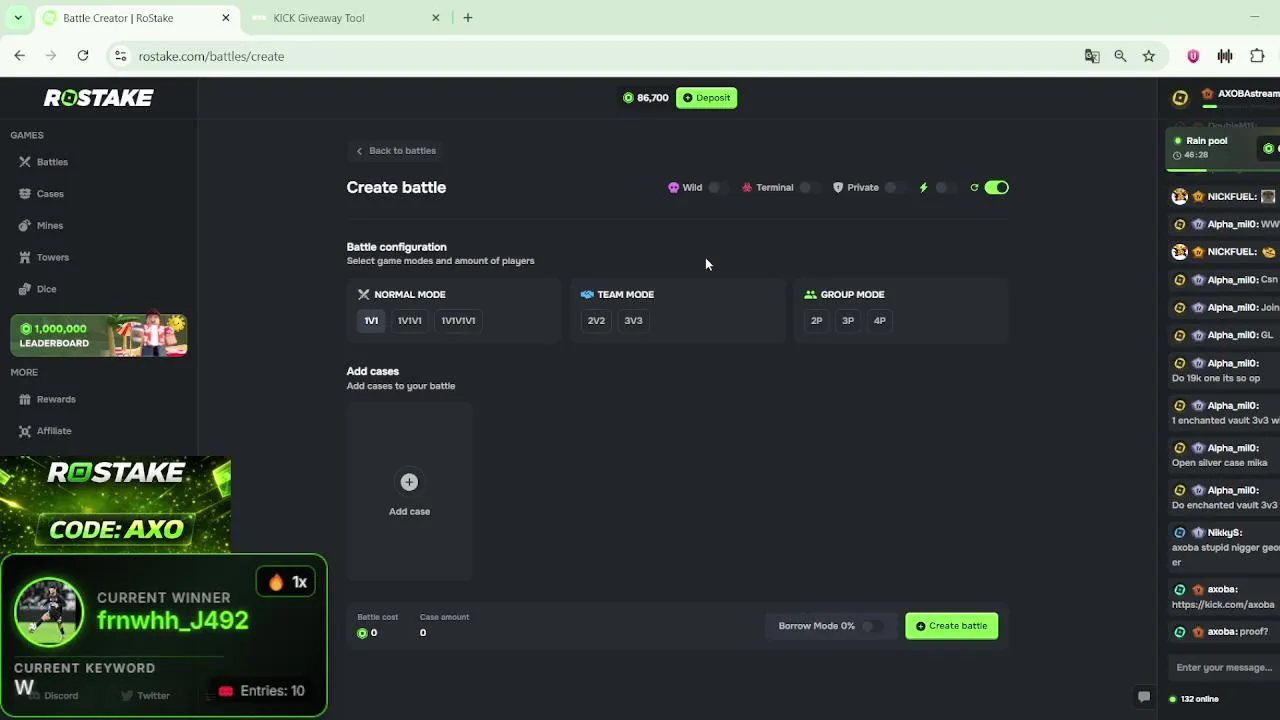Viewport: 1280px width, 720px height.
Task: Focus the chat message input field
Action: coord(1224,668)
